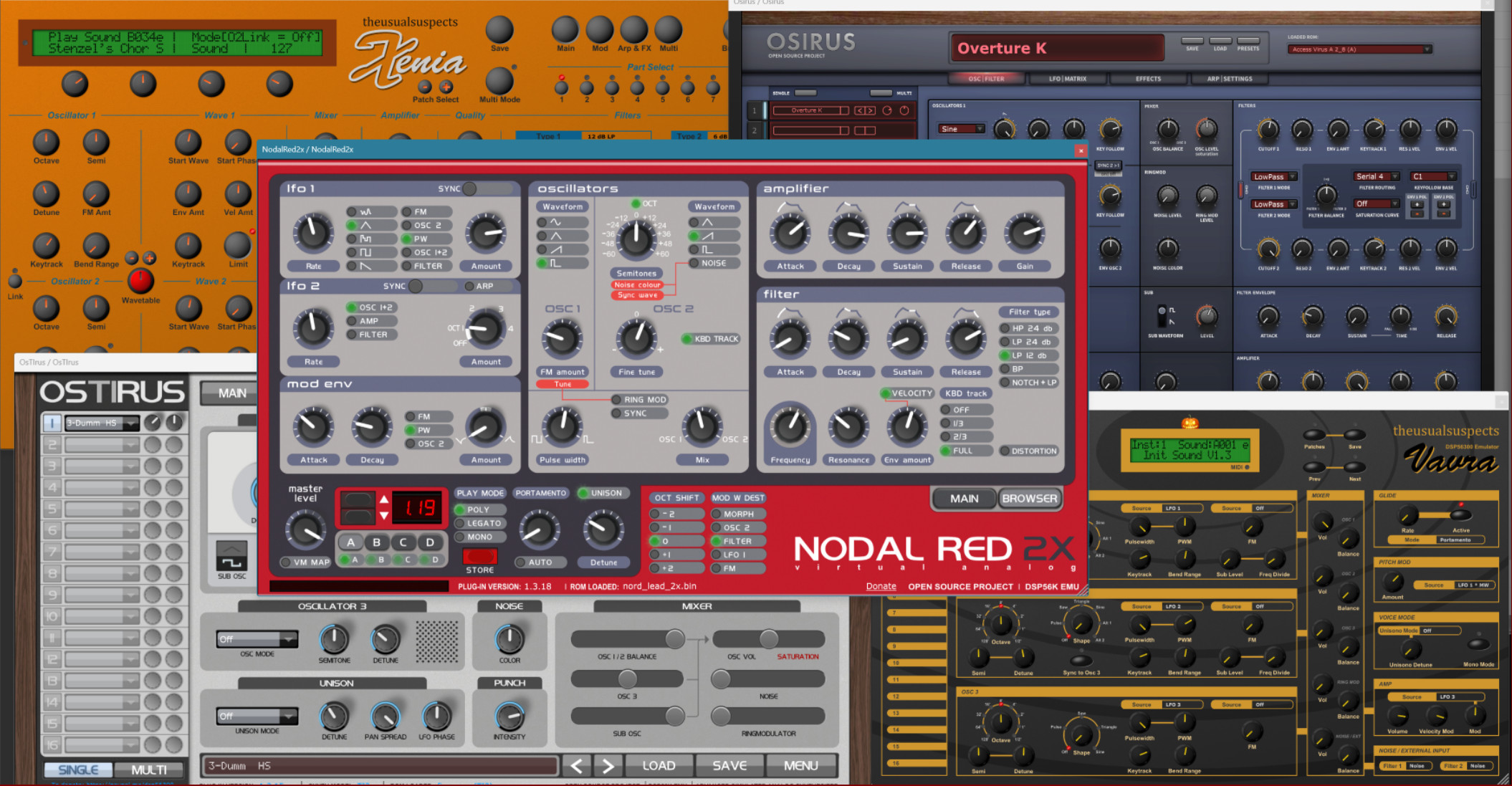Click the previous preset arrow in OsTIrus

[x=576, y=766]
